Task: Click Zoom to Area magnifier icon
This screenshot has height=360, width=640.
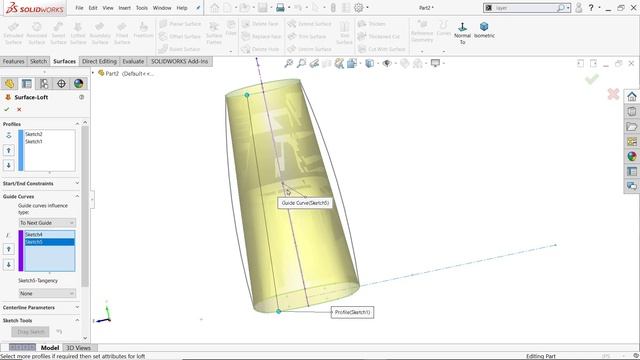Action: [301, 63]
